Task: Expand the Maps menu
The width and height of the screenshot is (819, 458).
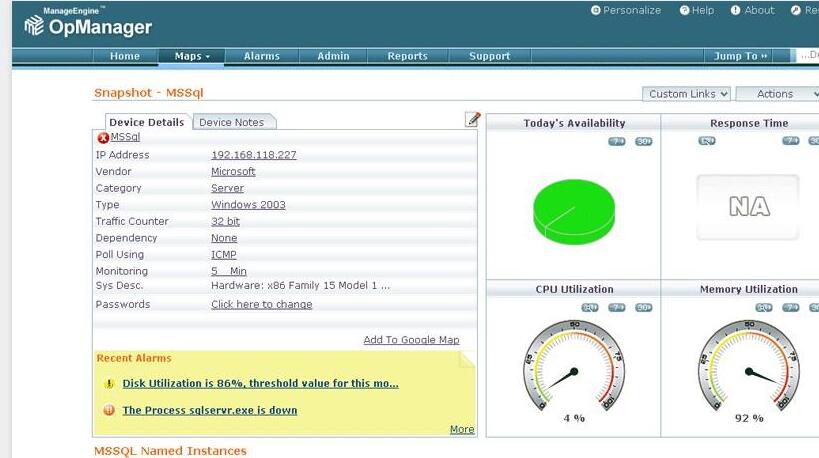Action: coord(192,56)
